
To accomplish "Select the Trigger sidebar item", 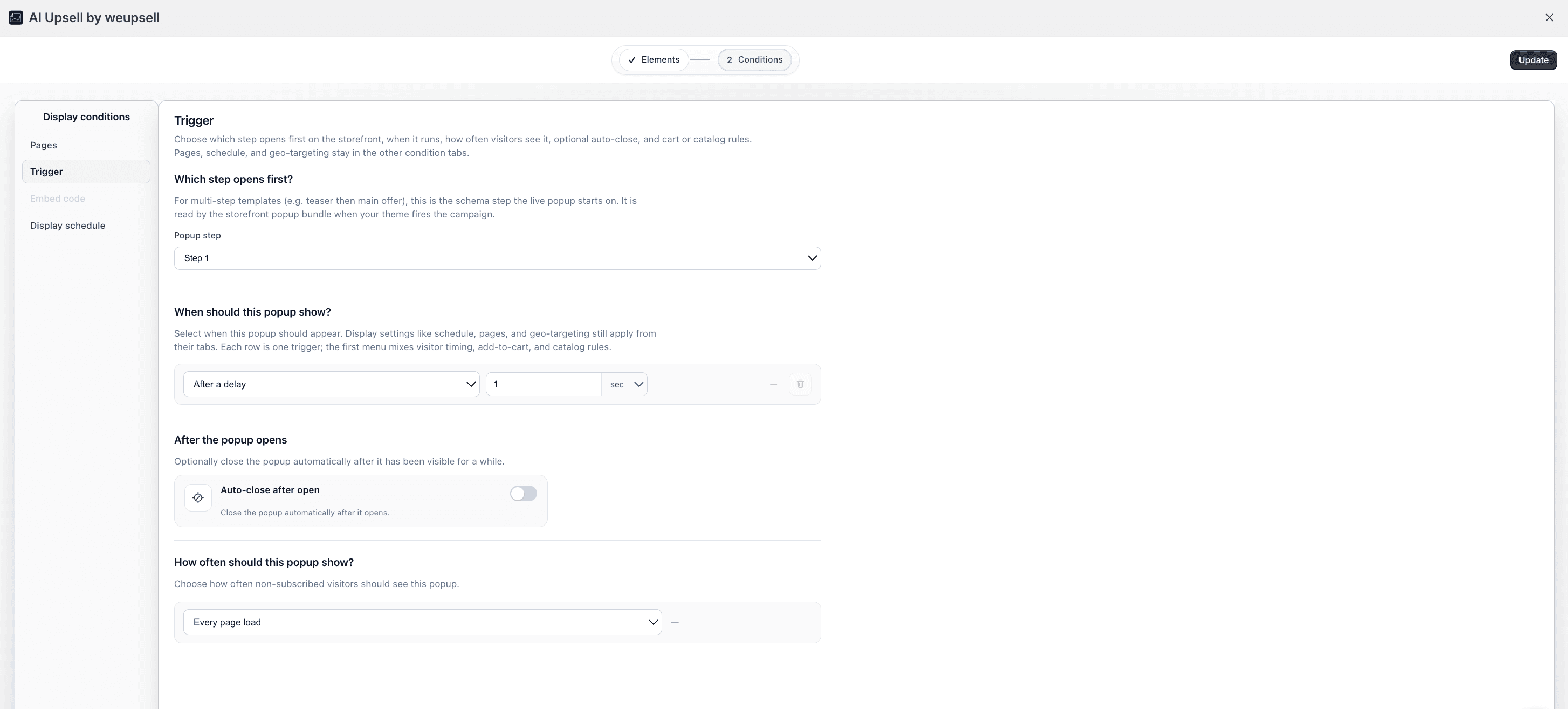I will 86,172.
